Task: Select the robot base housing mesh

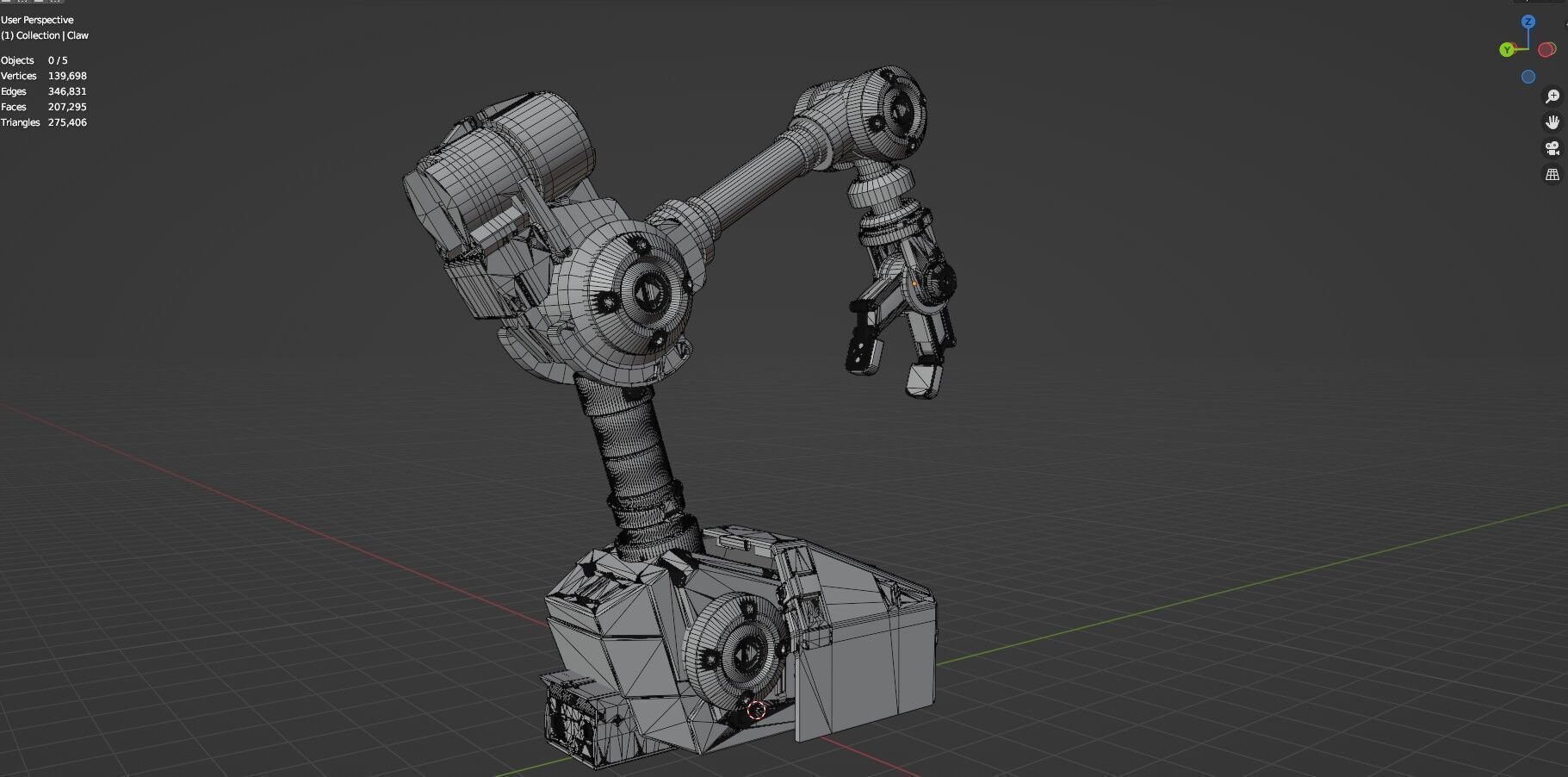Action: [x=741, y=646]
